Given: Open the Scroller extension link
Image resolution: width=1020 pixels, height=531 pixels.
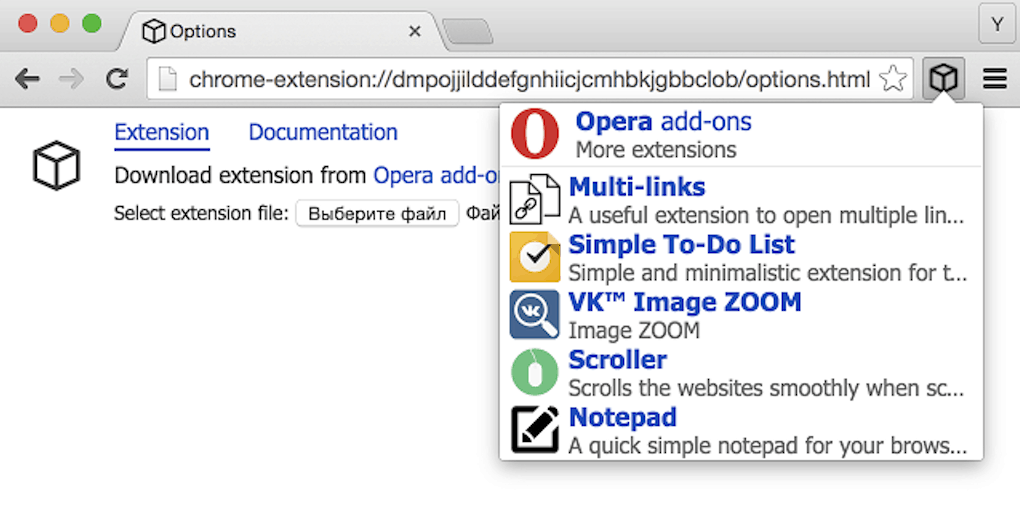Looking at the screenshot, I should (617, 360).
